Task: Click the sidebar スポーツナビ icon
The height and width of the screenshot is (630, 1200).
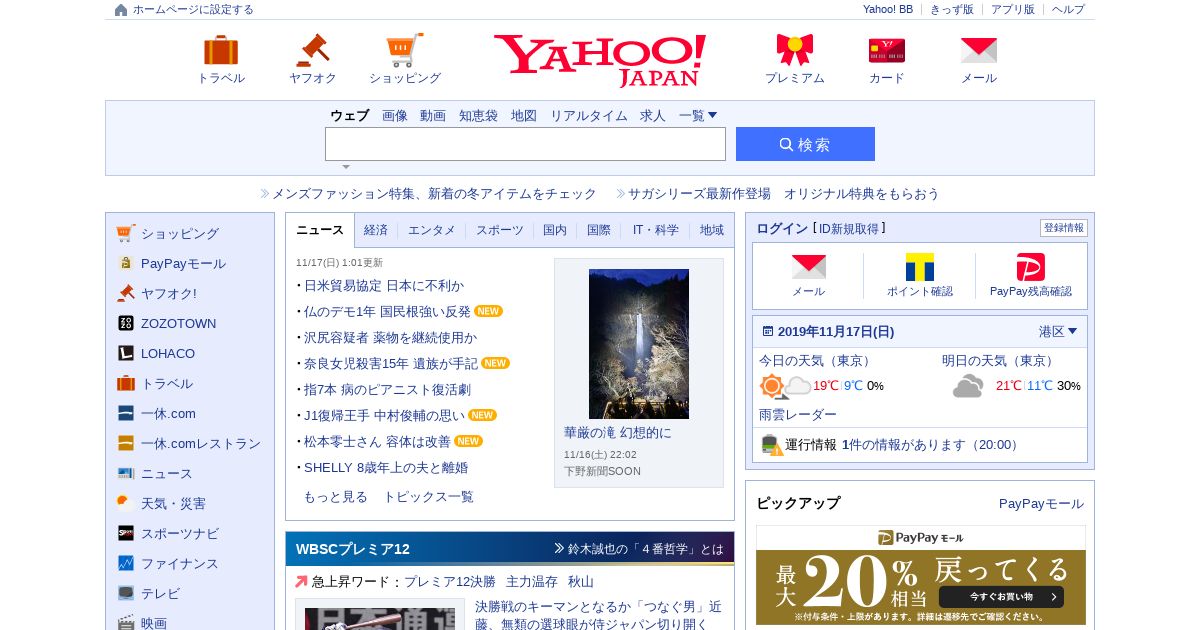Action: [x=125, y=533]
